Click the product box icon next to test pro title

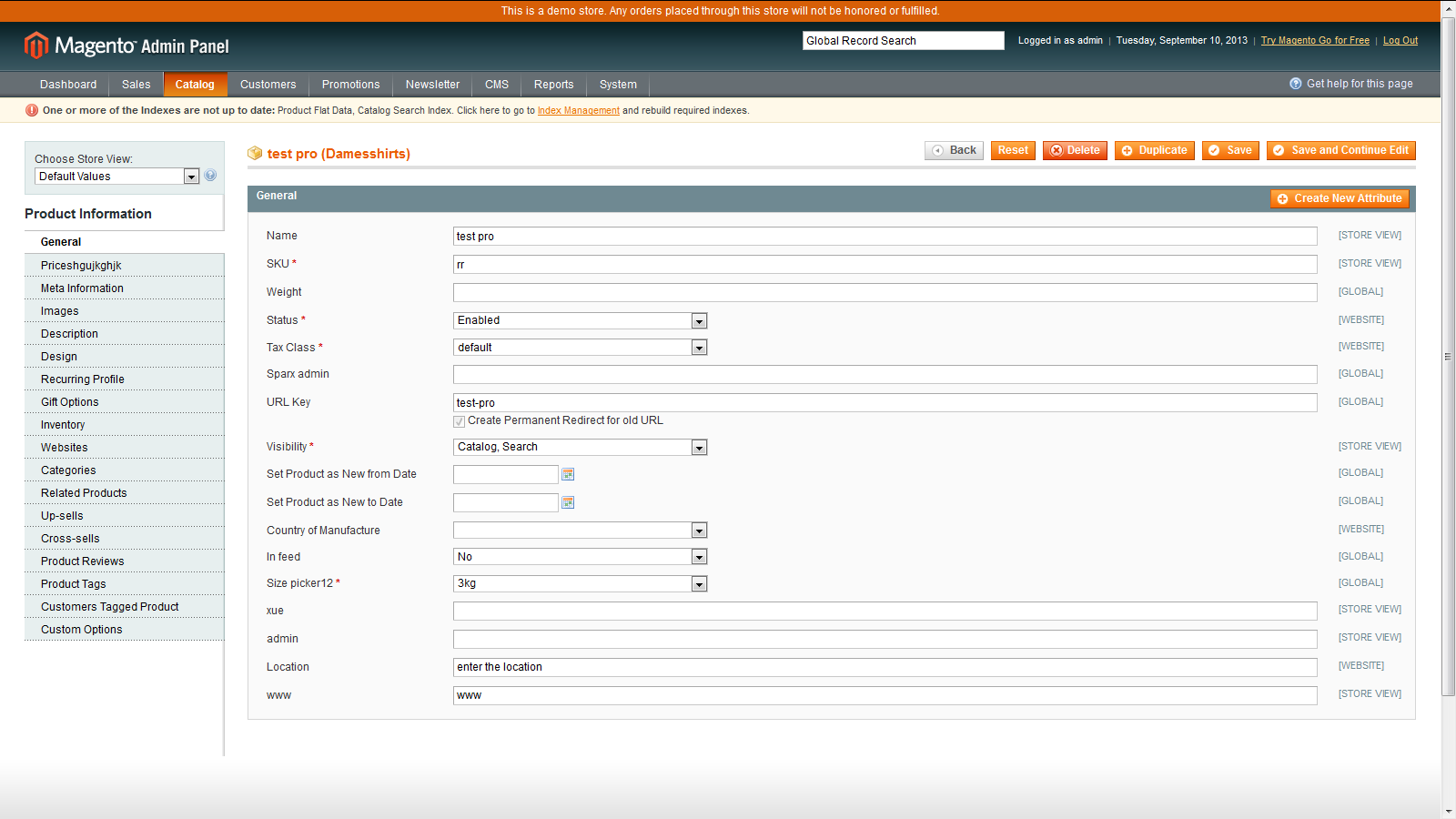(x=255, y=153)
